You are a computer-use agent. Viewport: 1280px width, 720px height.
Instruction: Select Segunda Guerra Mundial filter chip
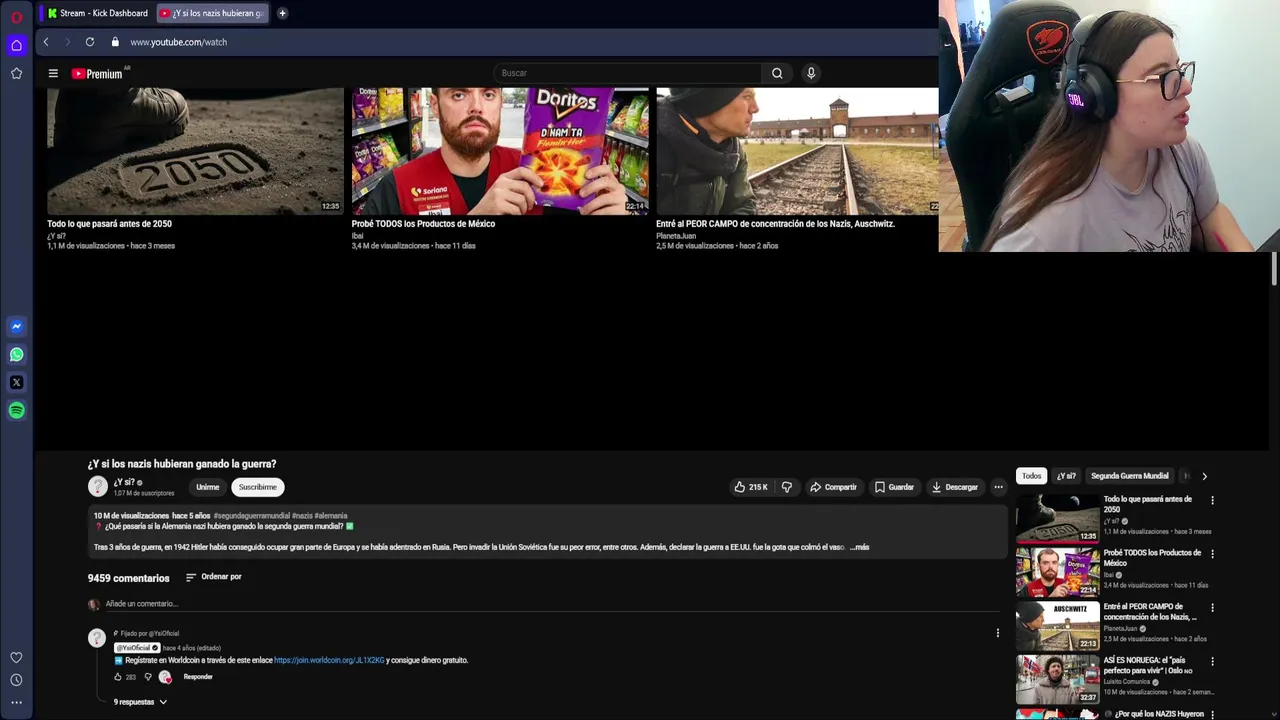click(x=1129, y=476)
